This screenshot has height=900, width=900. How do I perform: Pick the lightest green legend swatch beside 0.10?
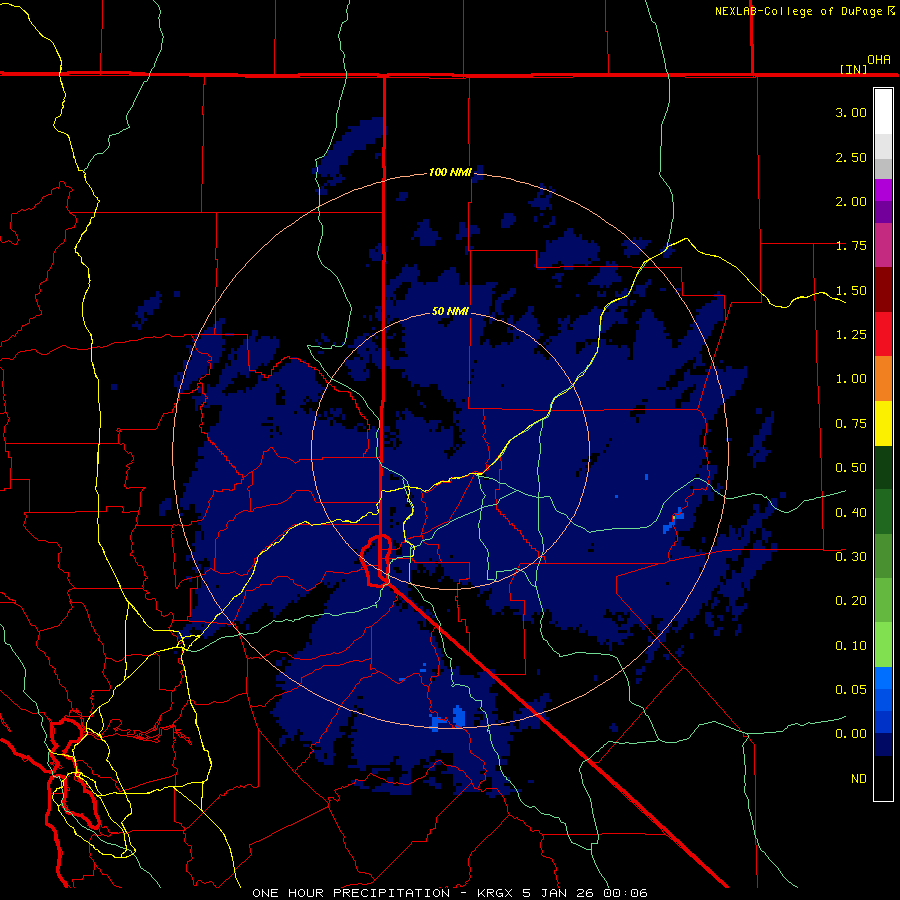point(883,645)
